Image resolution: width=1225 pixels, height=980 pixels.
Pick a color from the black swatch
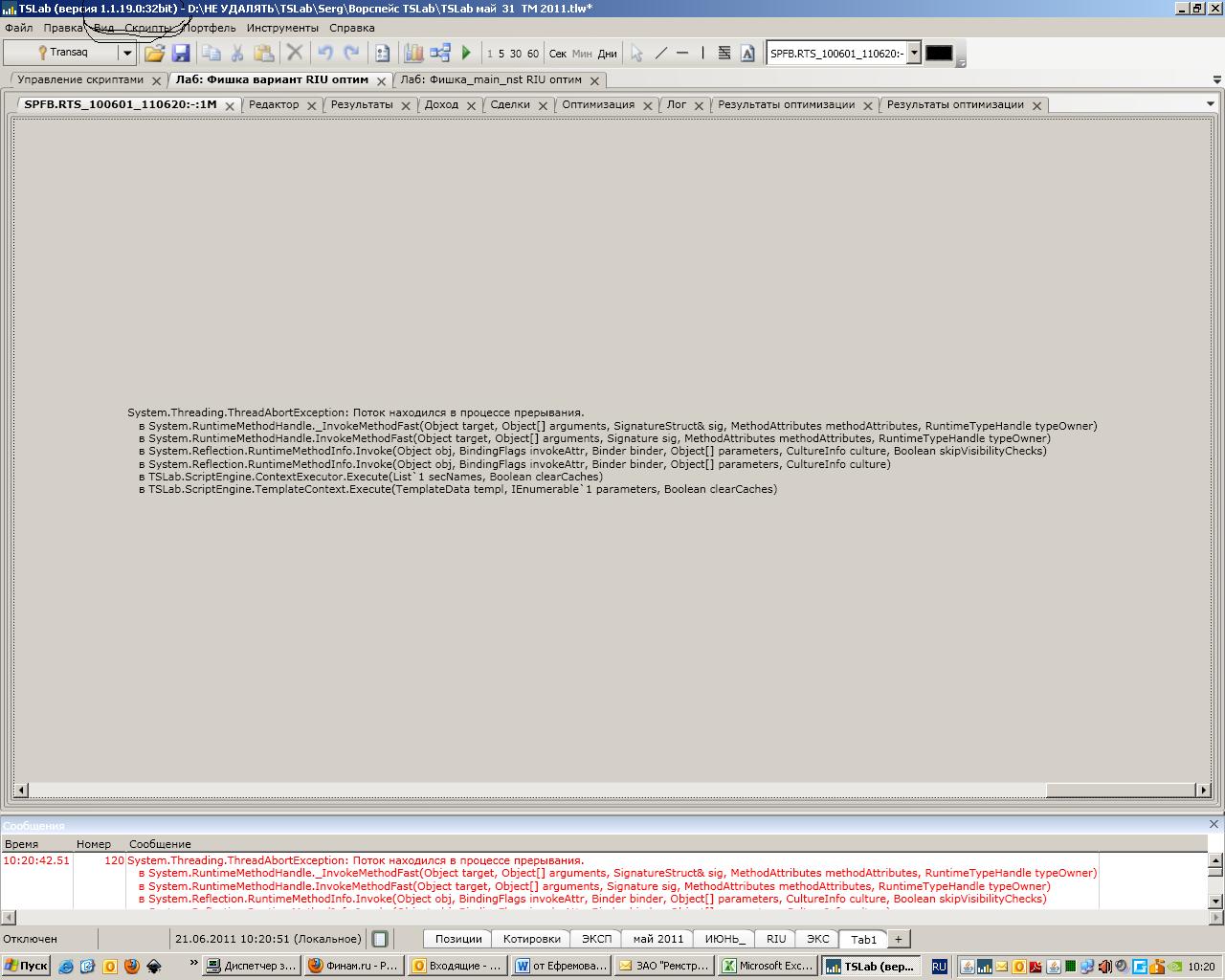click(x=939, y=53)
